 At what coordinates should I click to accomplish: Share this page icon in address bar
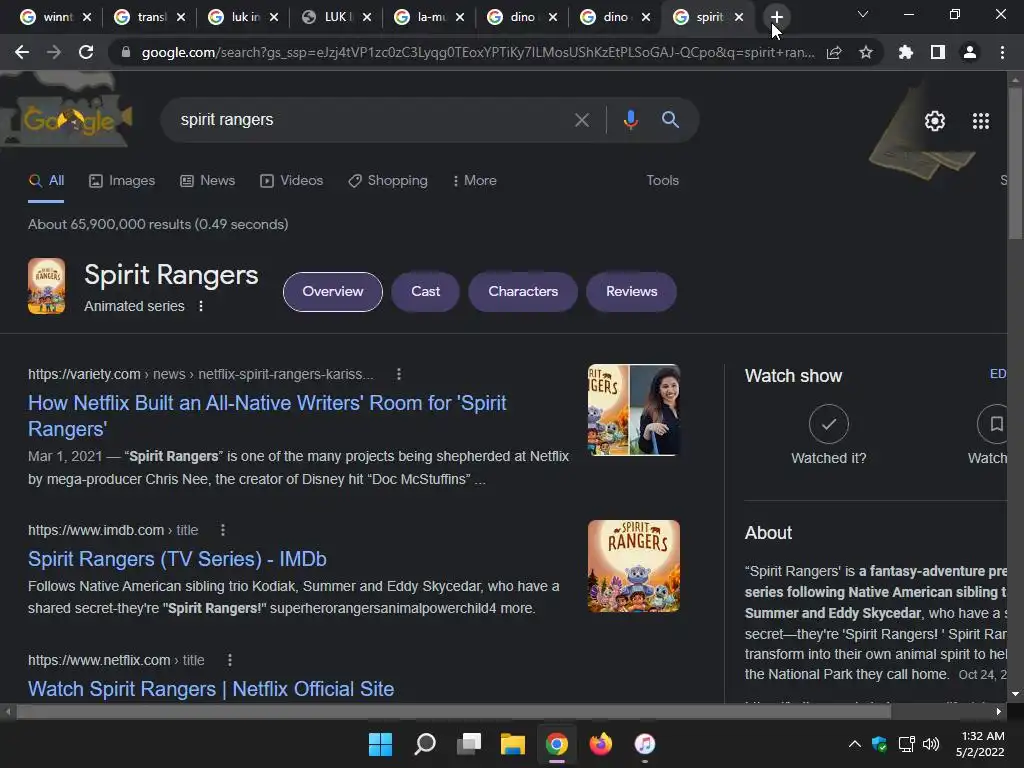point(834,52)
